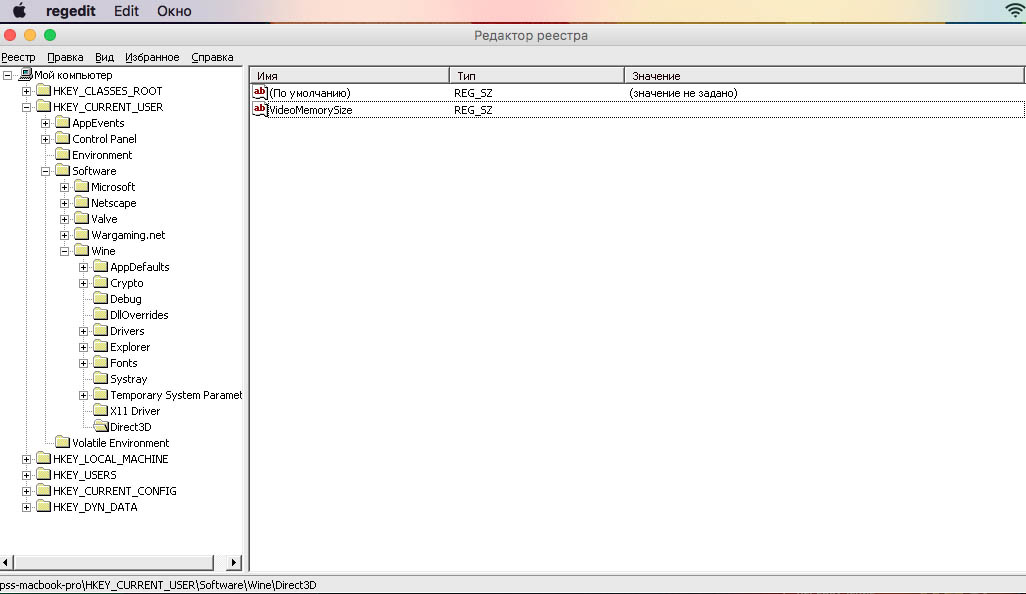Viewport: 1026px width, 594px height.
Task: Open the Реестр menu
Action: pyautogui.click(x=18, y=57)
